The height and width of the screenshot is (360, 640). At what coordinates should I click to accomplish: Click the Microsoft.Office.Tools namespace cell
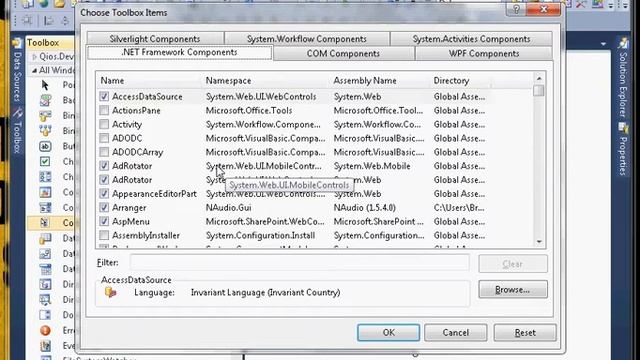pyautogui.click(x=249, y=110)
